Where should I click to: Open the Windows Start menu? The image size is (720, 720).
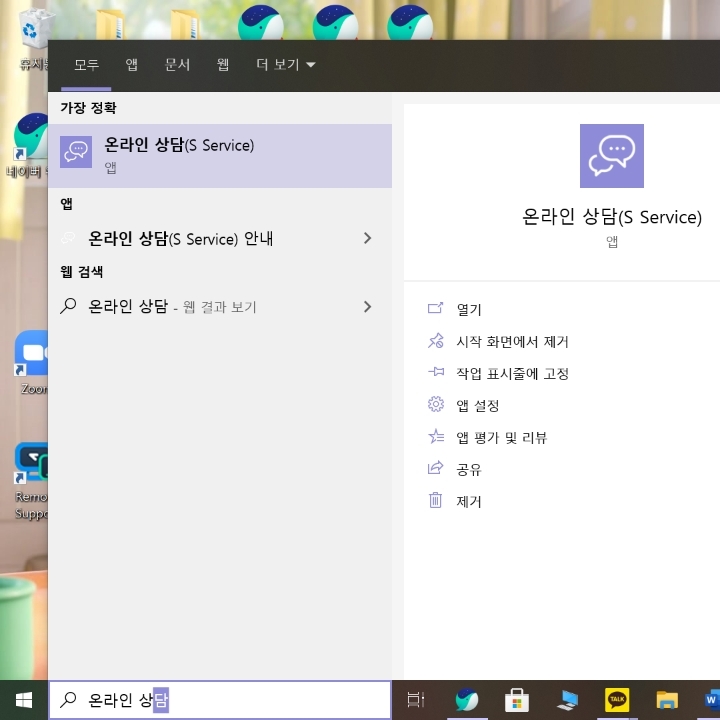pos(24,700)
